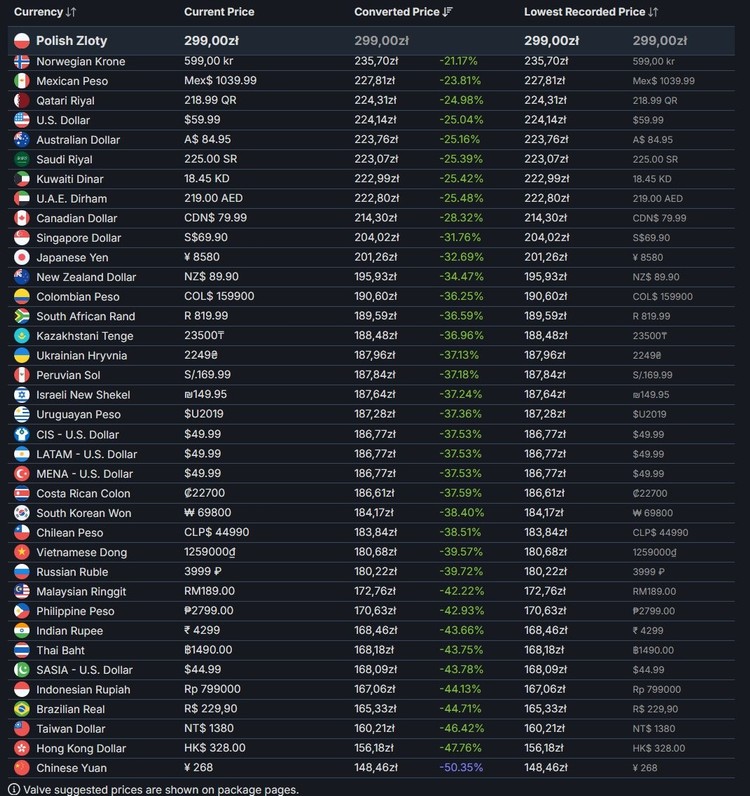750x796 pixels.
Task: Click the Canadian Dollar flag icon
Action: [x=22, y=218]
